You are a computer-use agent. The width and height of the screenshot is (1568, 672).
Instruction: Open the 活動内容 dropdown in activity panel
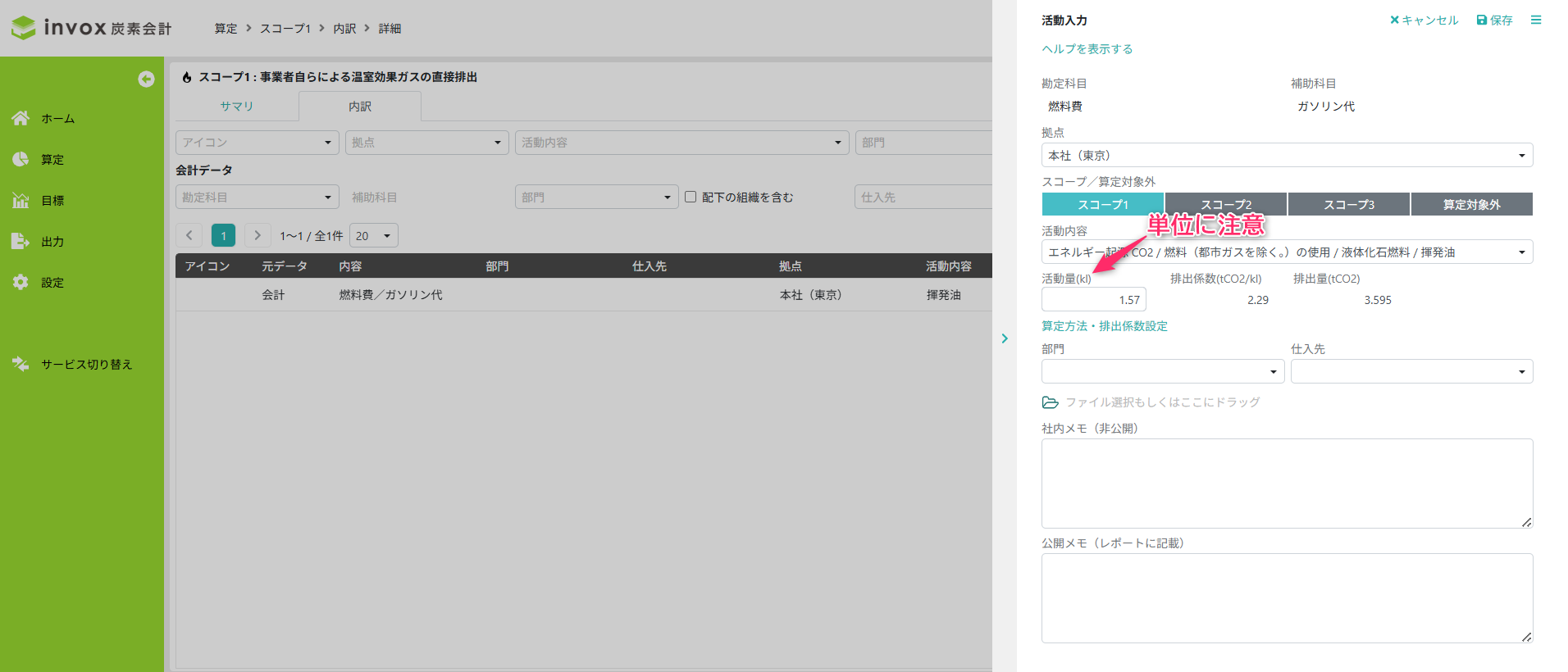[x=1286, y=252]
